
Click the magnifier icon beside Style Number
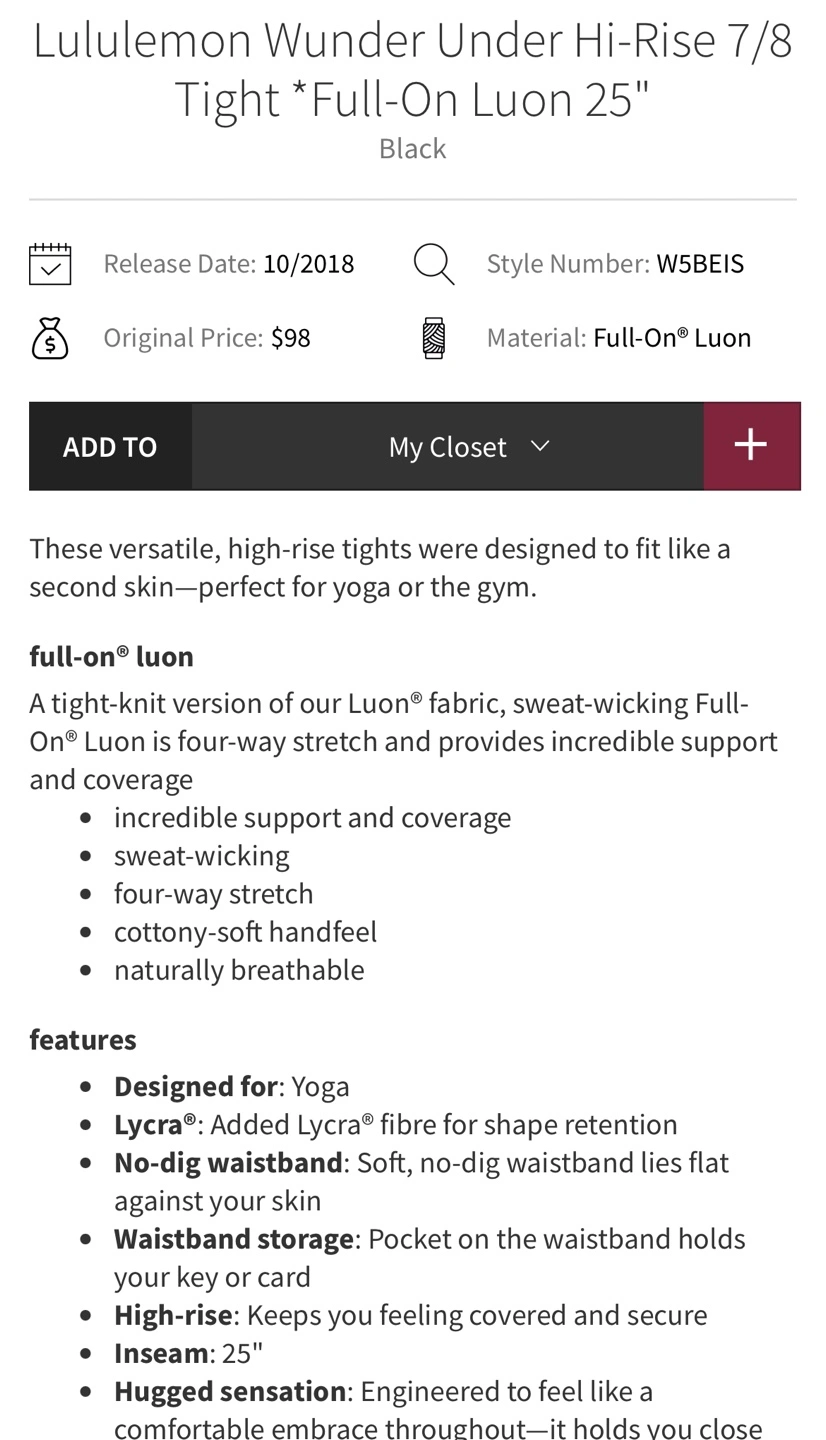[434, 264]
